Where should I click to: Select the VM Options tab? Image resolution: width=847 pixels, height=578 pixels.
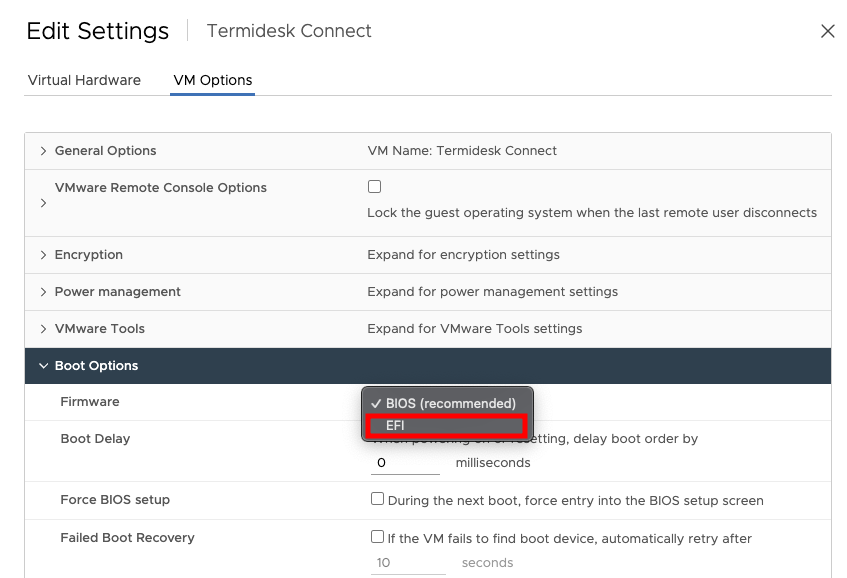(x=213, y=80)
